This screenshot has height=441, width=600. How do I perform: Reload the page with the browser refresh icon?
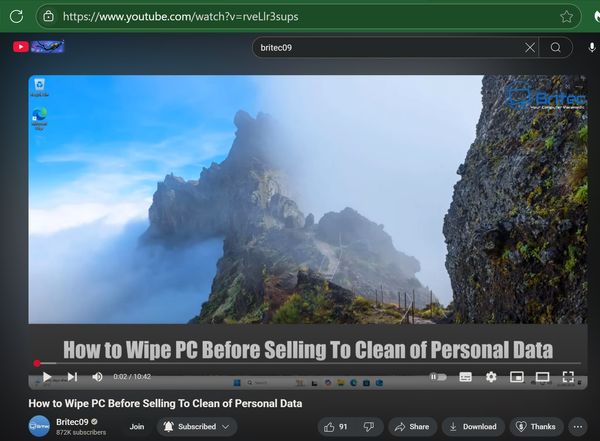tap(16, 16)
